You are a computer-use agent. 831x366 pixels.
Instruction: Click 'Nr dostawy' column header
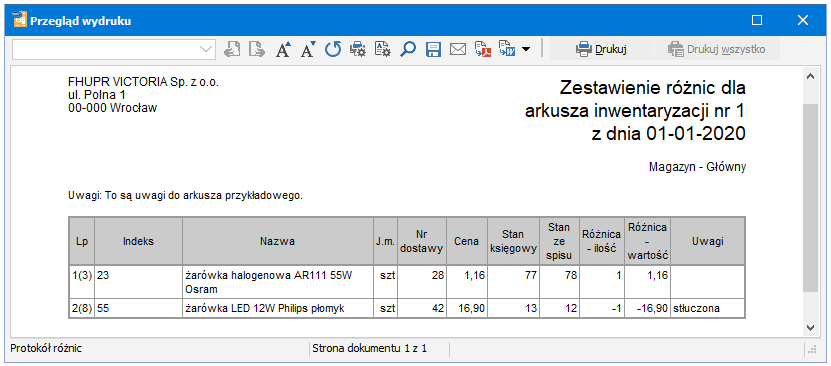pos(422,241)
